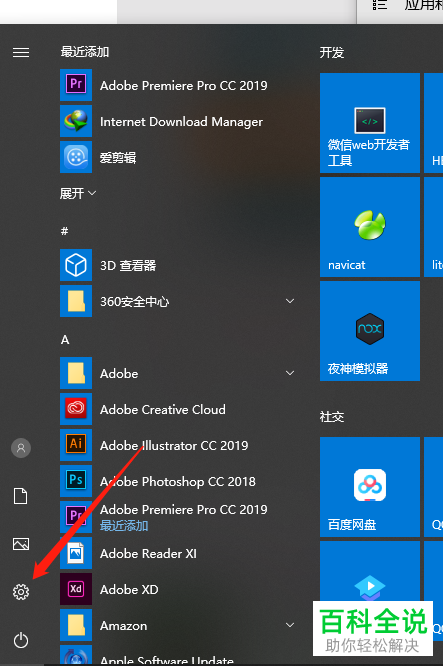Open 3D 查看器 app
The height and width of the screenshot is (666, 443).
[x=178, y=265]
